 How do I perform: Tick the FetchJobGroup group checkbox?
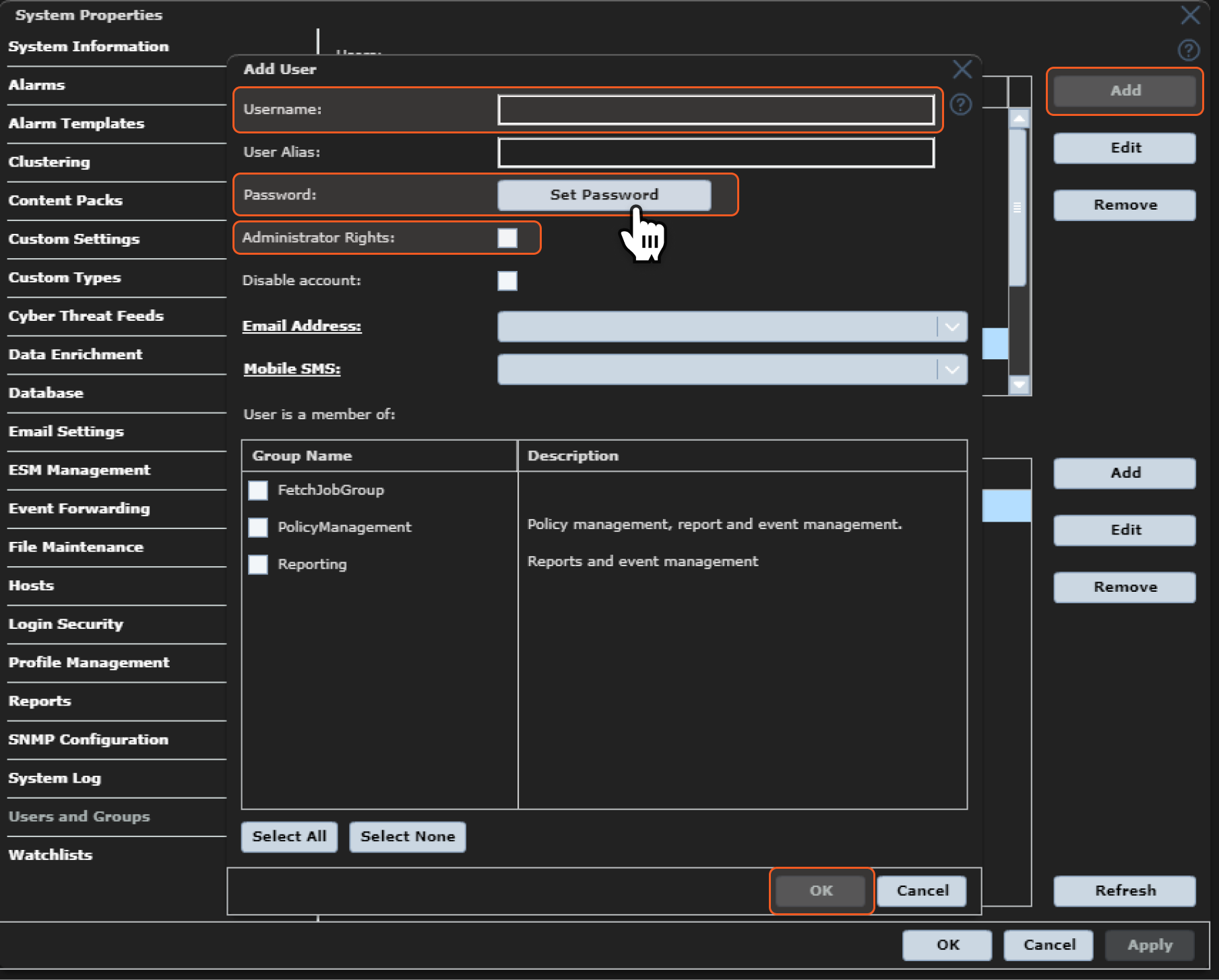click(x=258, y=490)
